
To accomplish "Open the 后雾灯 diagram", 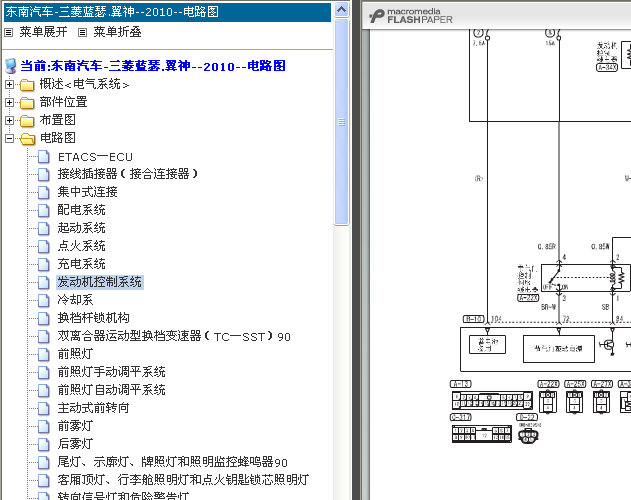I will pyautogui.click(x=75, y=444).
